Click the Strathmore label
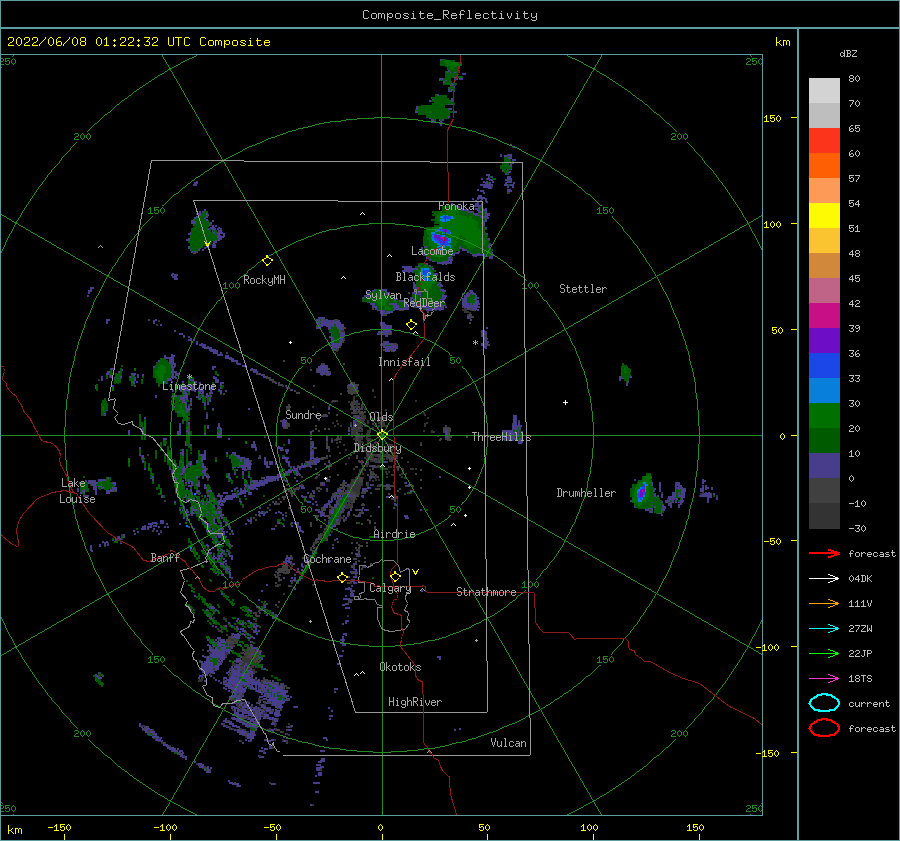 [x=486, y=592]
